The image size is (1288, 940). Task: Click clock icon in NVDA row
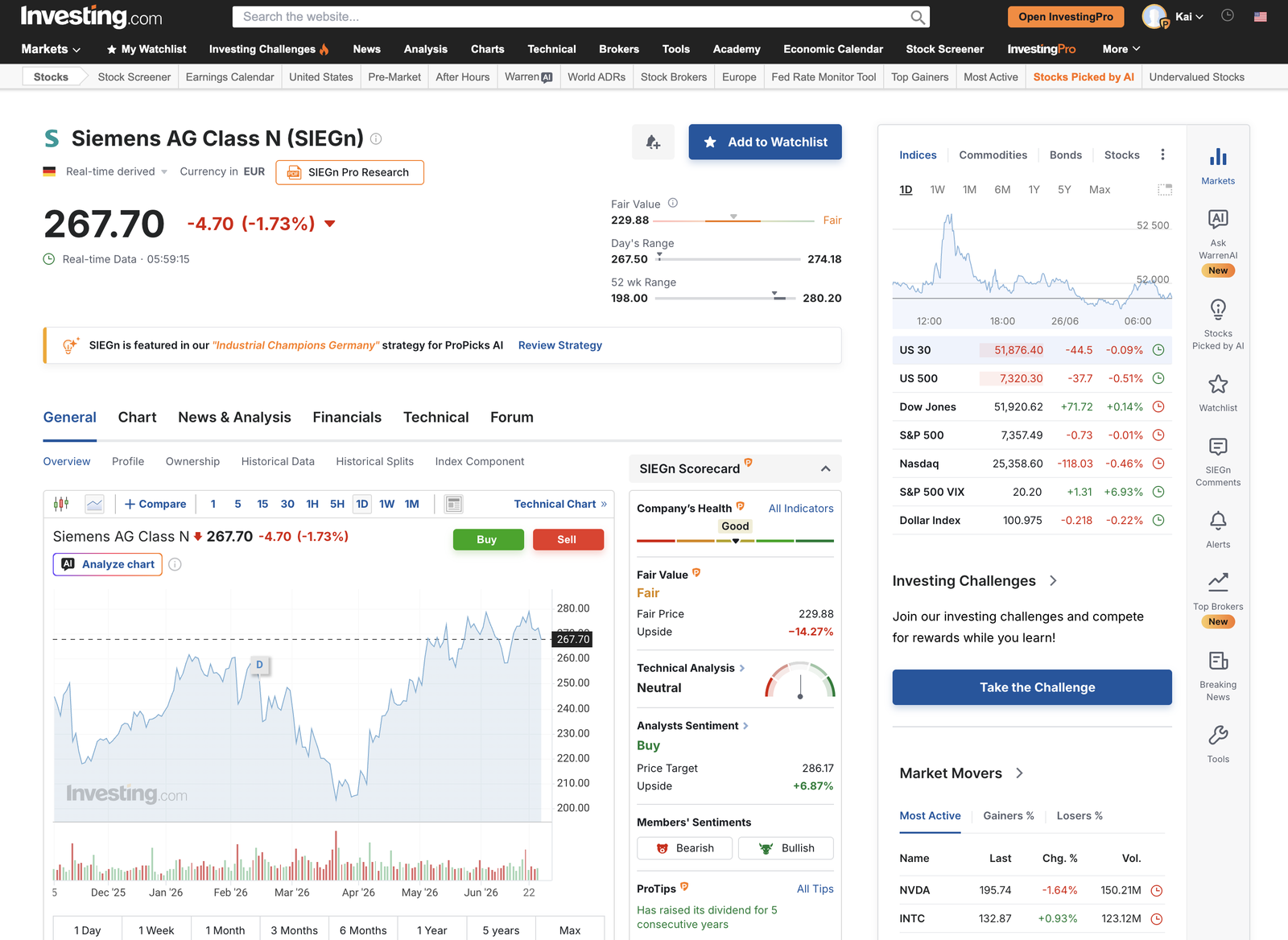1157,891
